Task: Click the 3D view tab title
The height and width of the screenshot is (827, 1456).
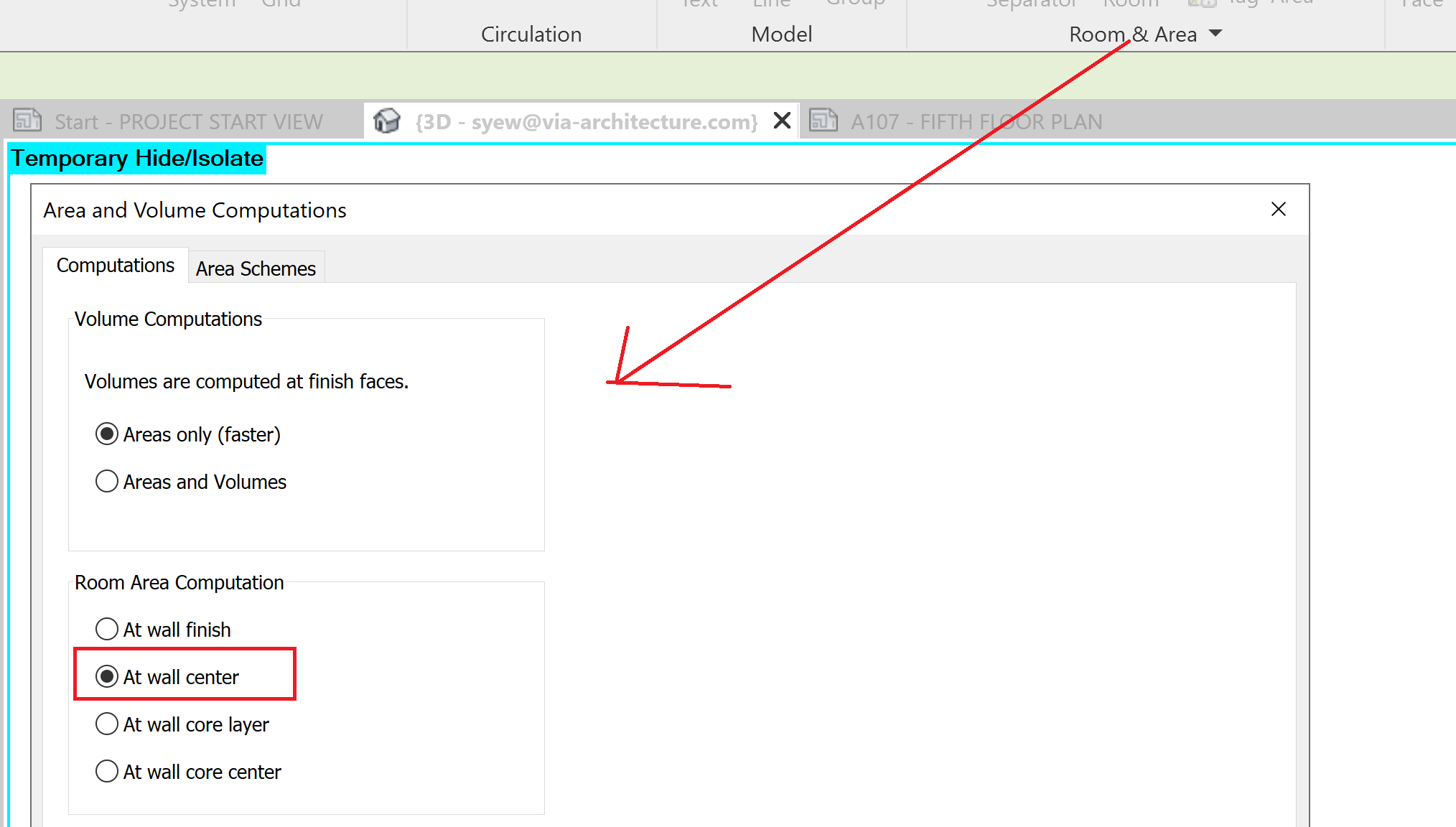Action: click(x=586, y=122)
